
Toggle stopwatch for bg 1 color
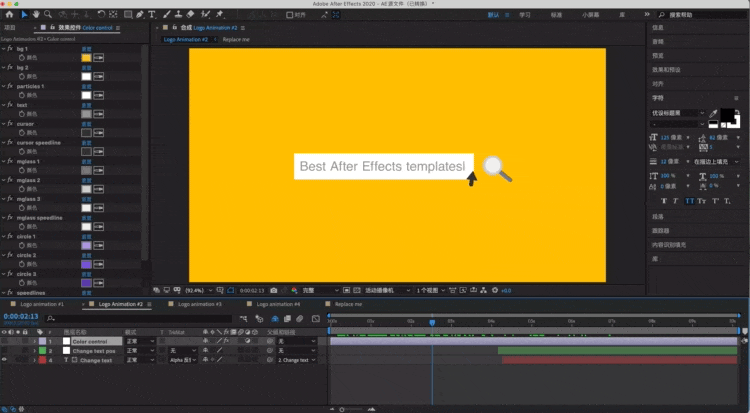22,57
